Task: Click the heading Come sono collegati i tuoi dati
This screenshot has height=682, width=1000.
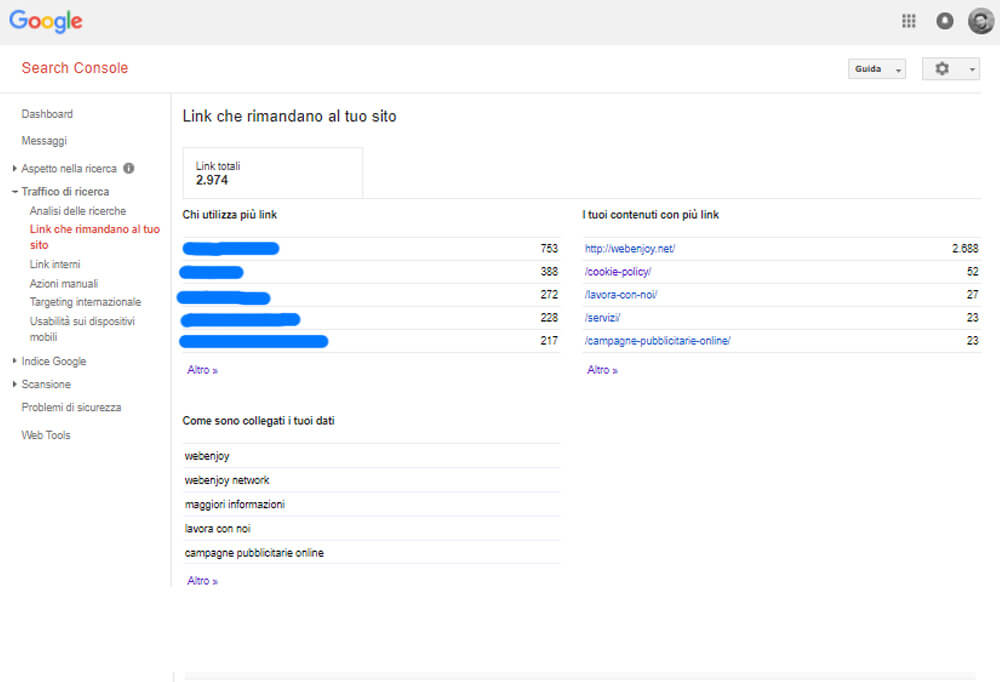Action: click(x=258, y=421)
